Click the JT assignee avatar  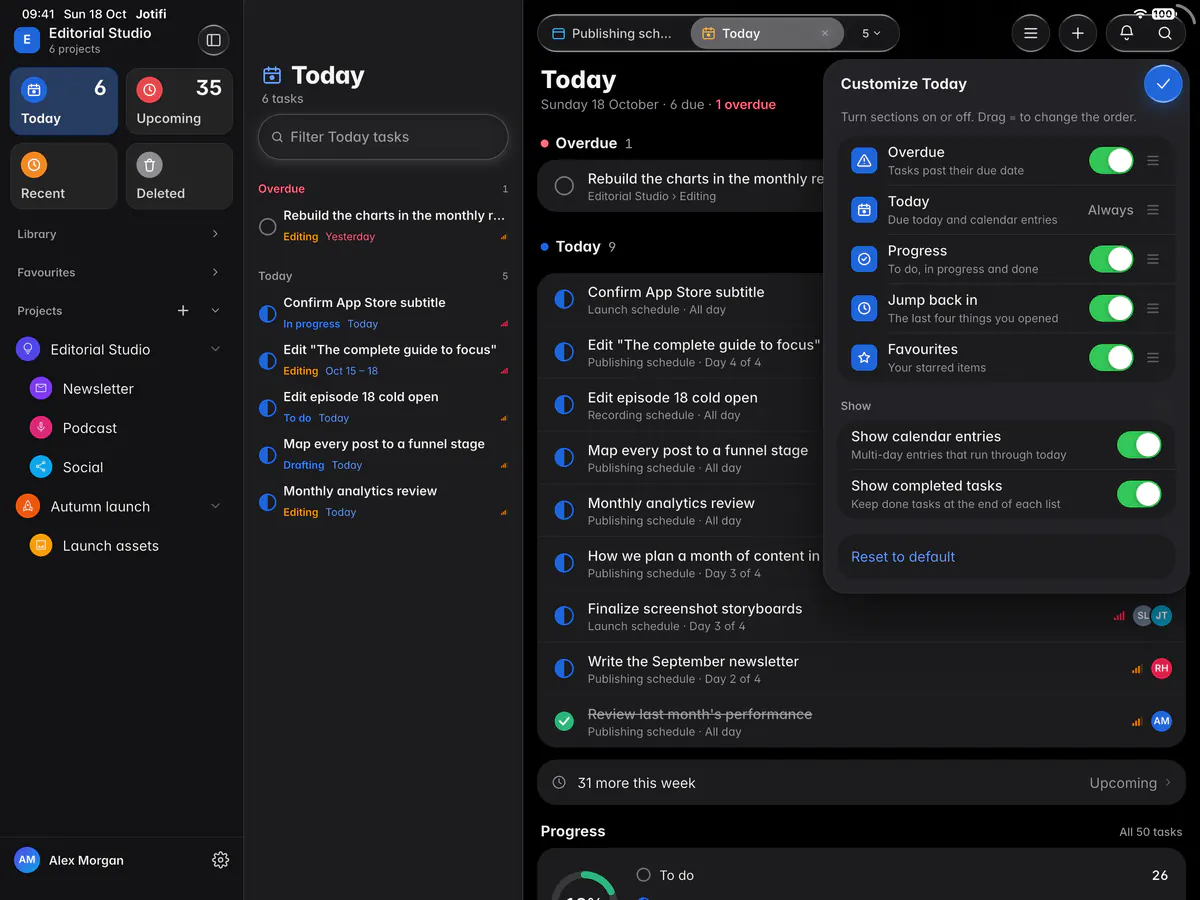[1161, 616]
